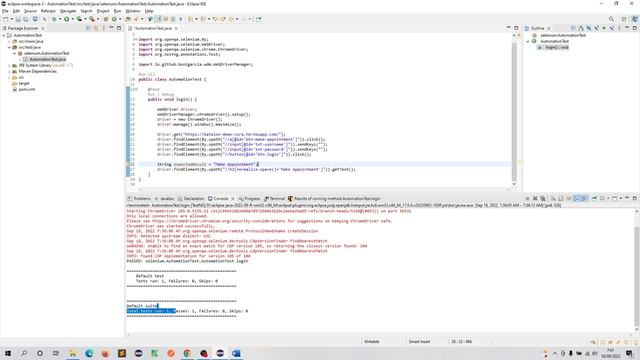Viewport: 640px width, 360px height.
Task: Collapse the AutomationTest project node
Action: click(4, 36)
